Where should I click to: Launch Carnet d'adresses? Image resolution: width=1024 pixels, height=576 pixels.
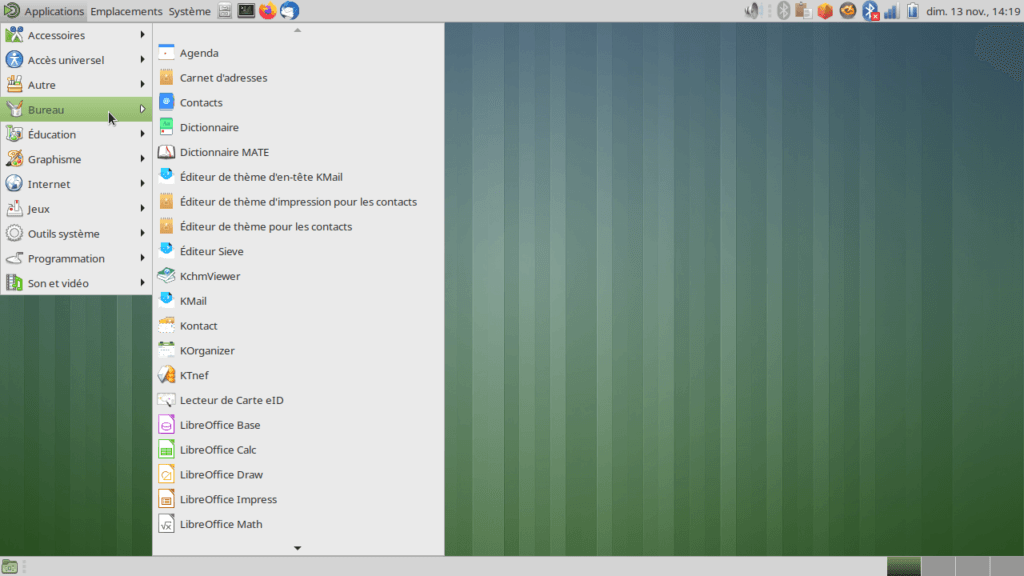tap(298, 78)
